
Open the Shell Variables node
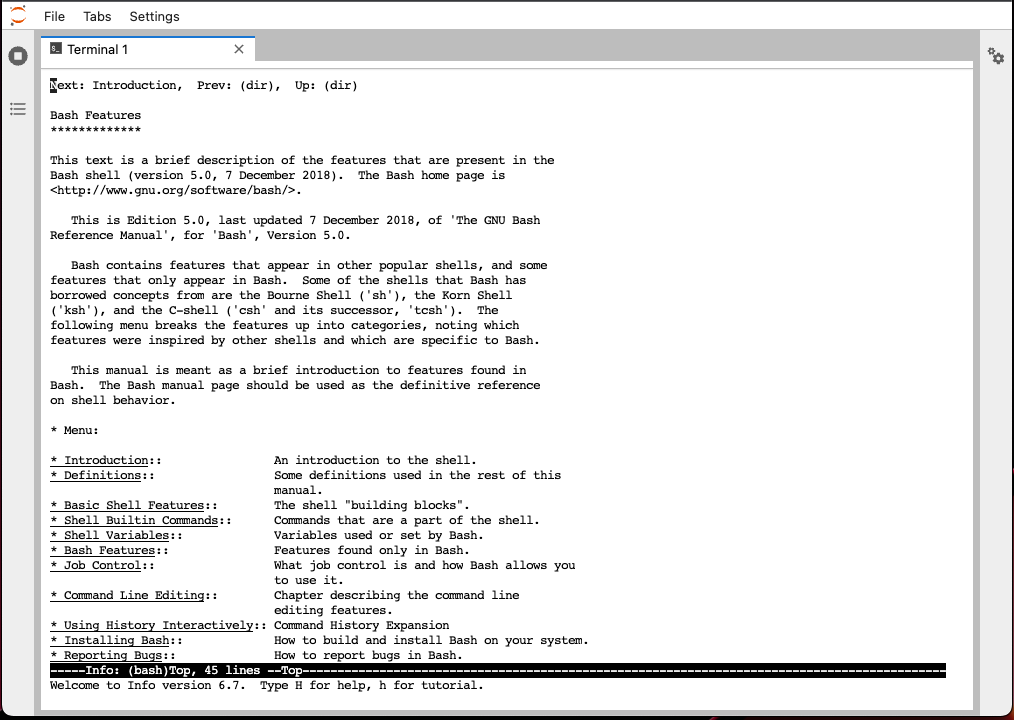(x=110, y=535)
